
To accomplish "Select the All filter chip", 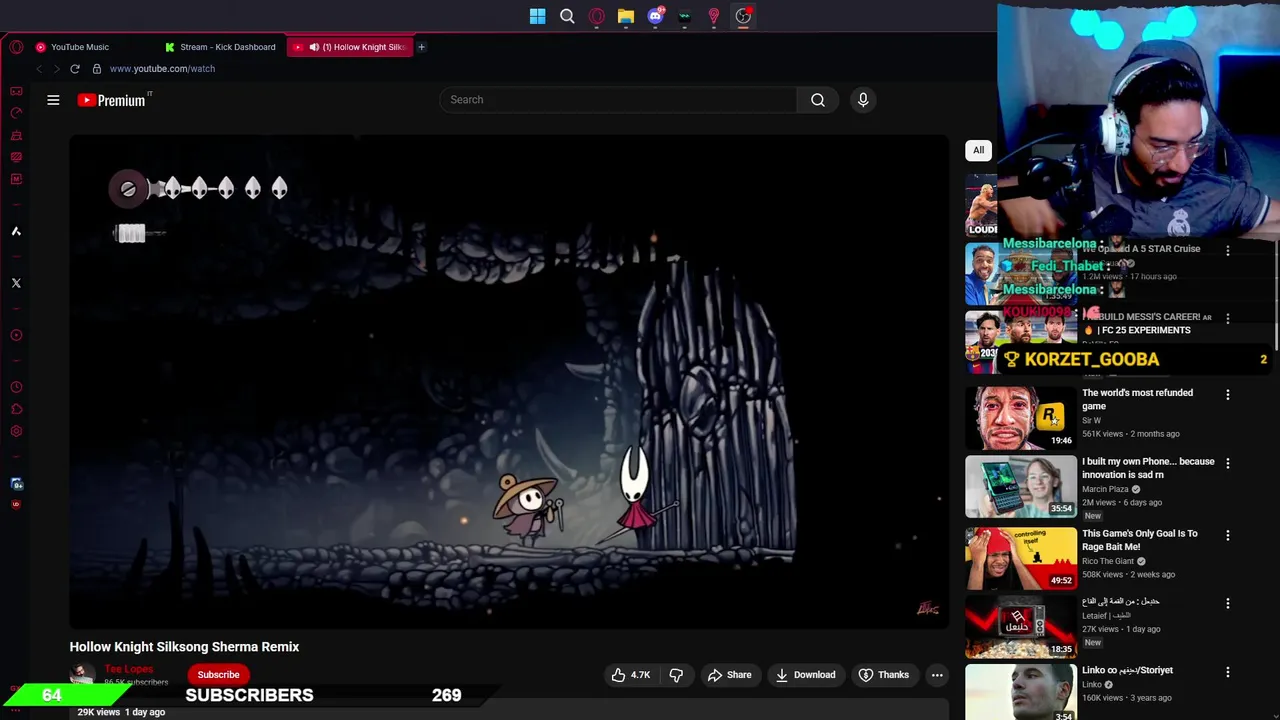I will click(978, 150).
